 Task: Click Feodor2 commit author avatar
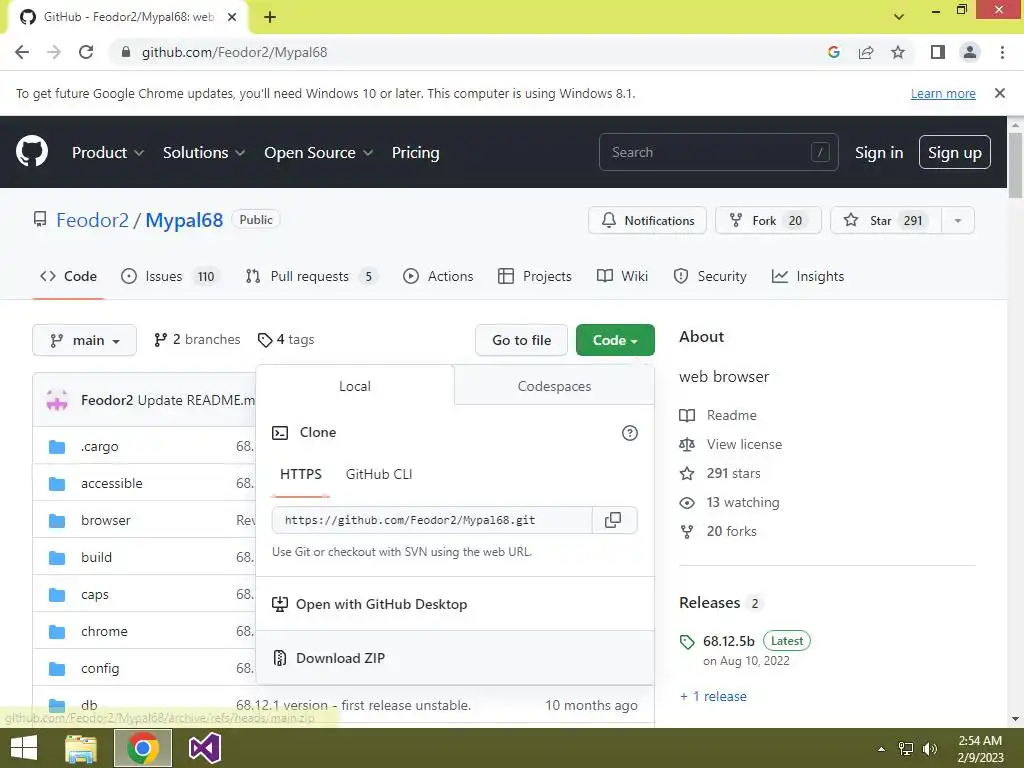[57, 400]
